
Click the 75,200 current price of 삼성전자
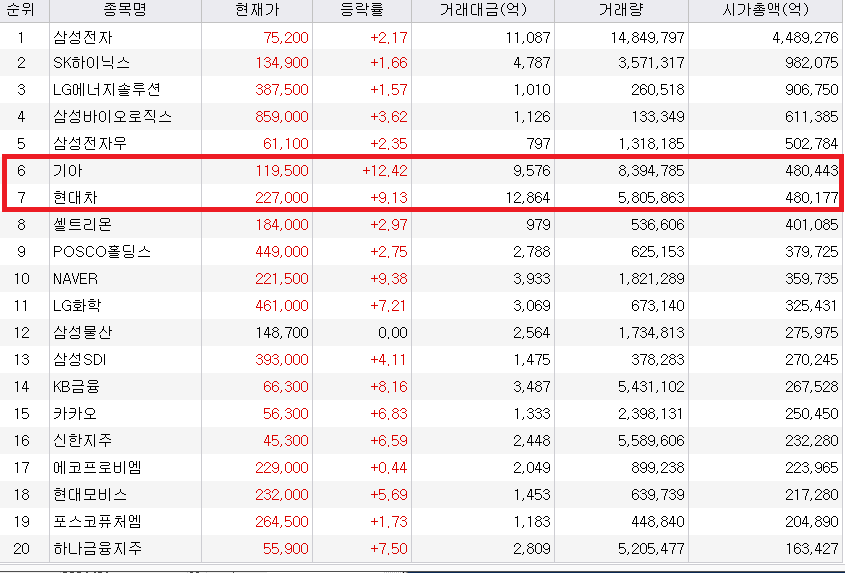click(x=286, y=37)
